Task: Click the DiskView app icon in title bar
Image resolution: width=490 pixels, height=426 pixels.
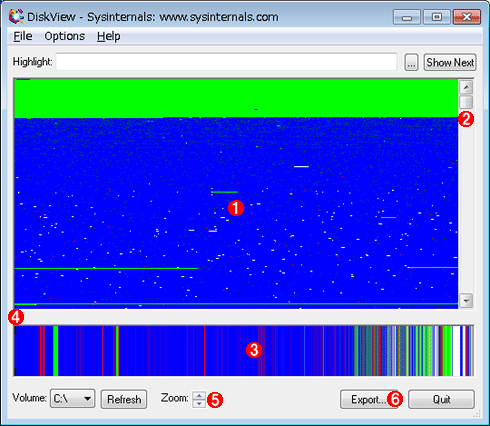Action: click(x=16, y=16)
